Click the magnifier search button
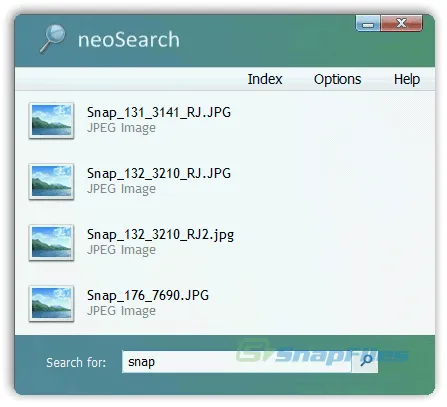 coord(365,361)
